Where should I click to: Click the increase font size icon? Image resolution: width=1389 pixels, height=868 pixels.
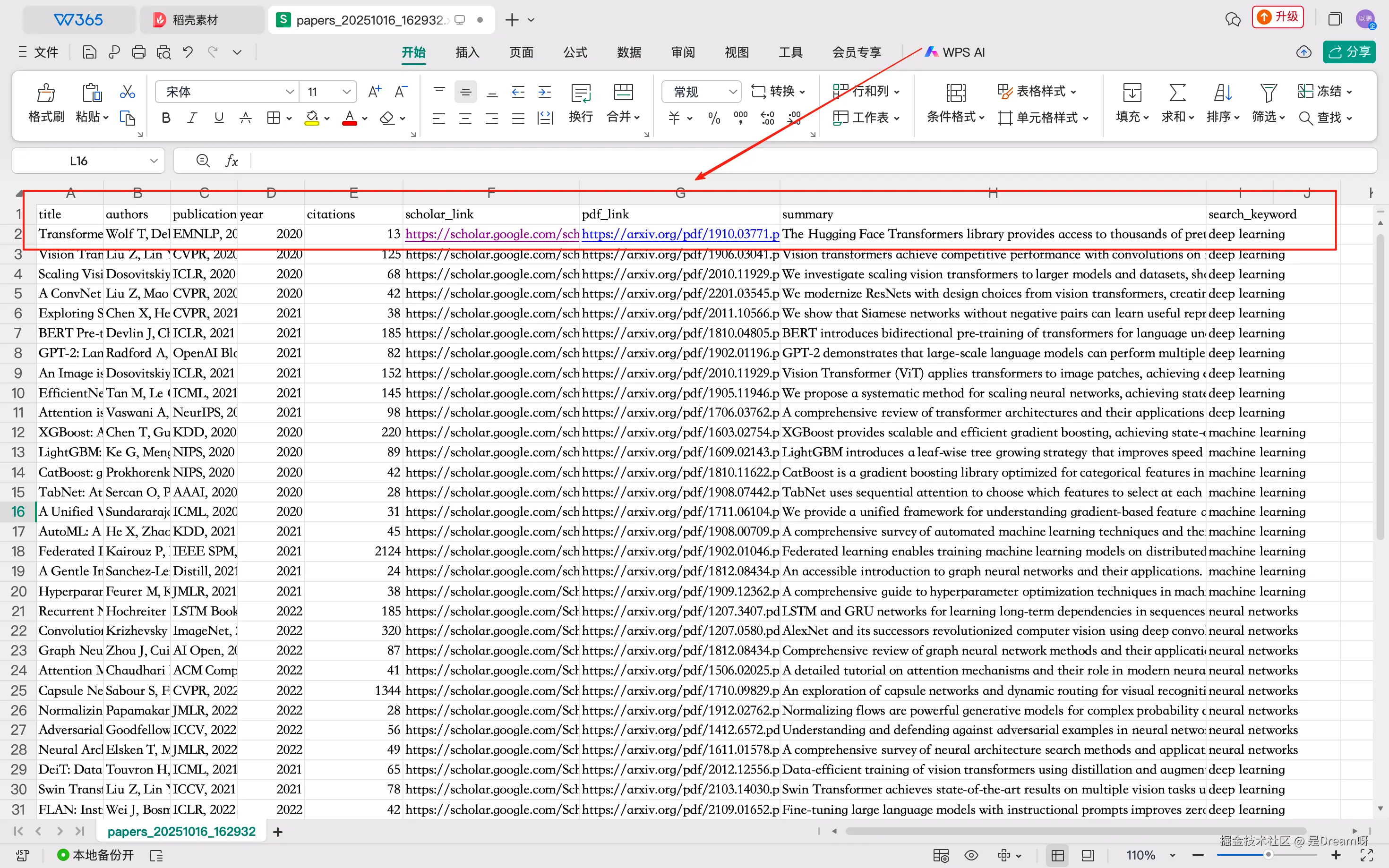(374, 92)
